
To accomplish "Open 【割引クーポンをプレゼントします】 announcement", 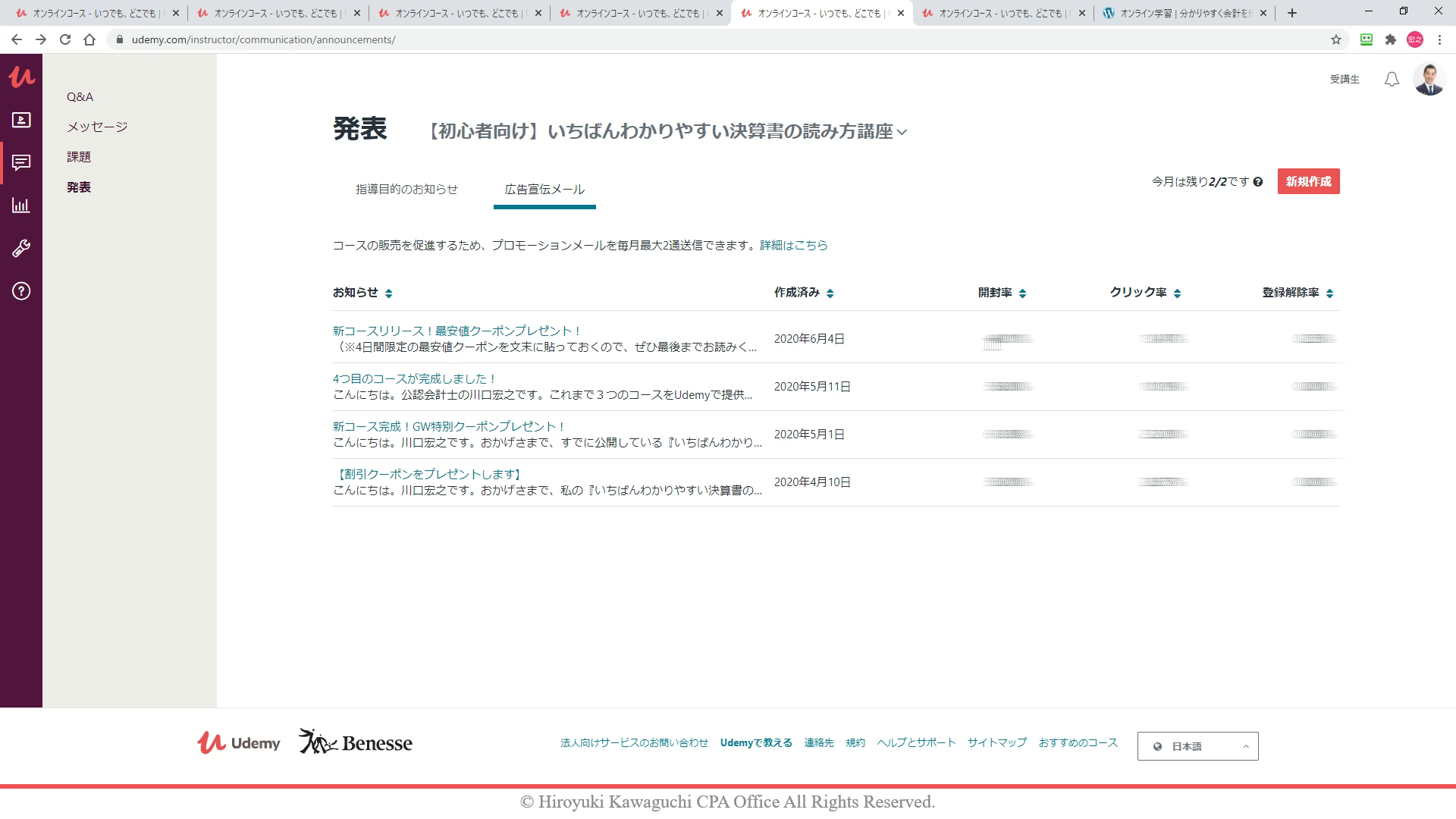I will click(x=428, y=474).
